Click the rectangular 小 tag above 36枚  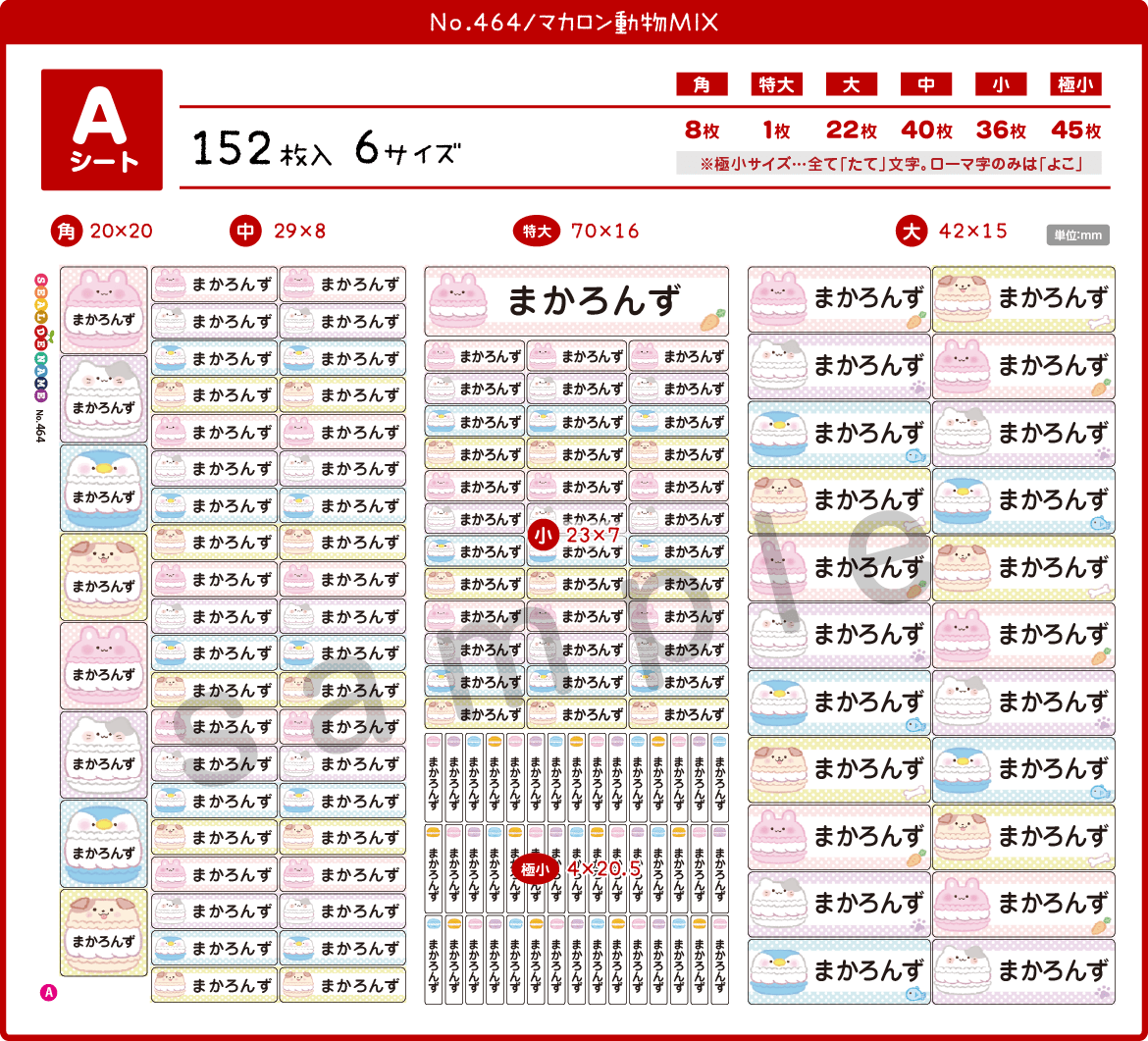pyautogui.click(x=1001, y=84)
